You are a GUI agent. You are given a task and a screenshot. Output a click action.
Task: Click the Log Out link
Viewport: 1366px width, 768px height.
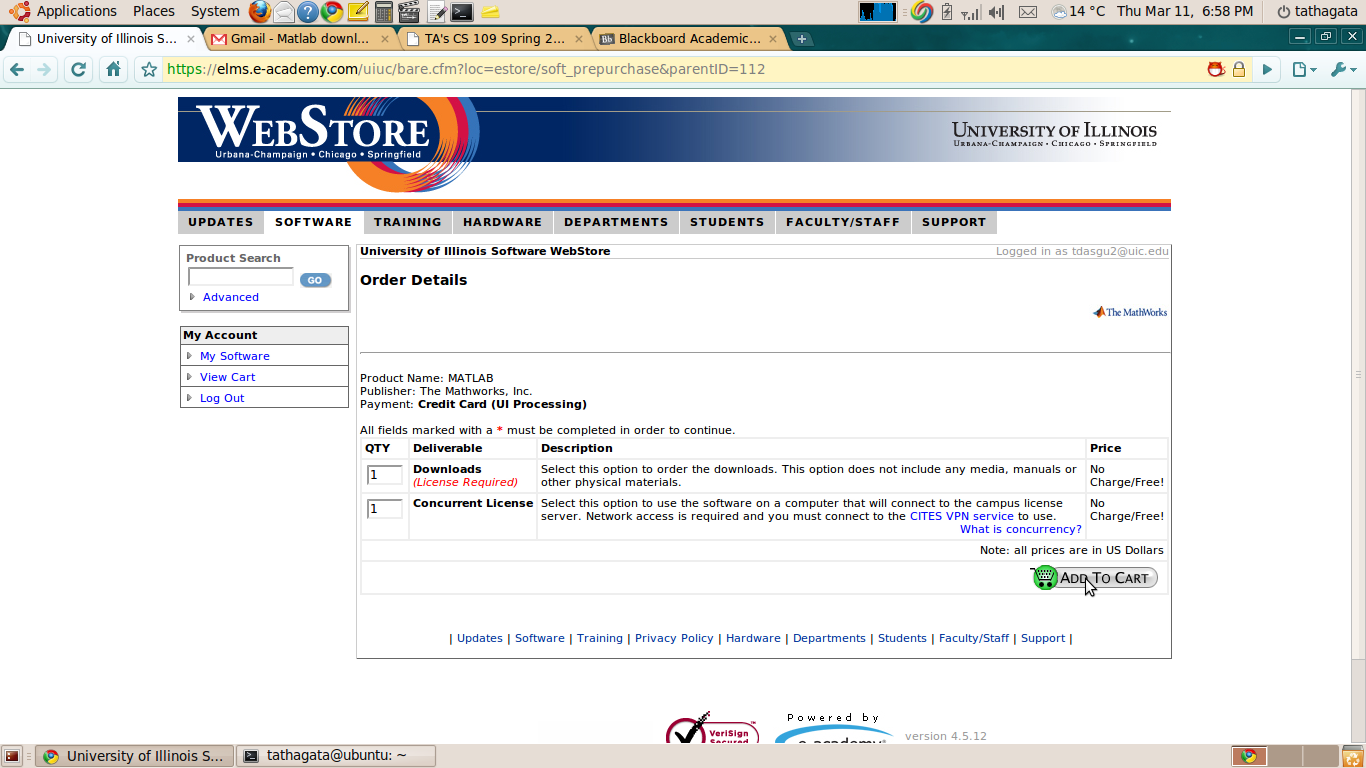click(222, 398)
